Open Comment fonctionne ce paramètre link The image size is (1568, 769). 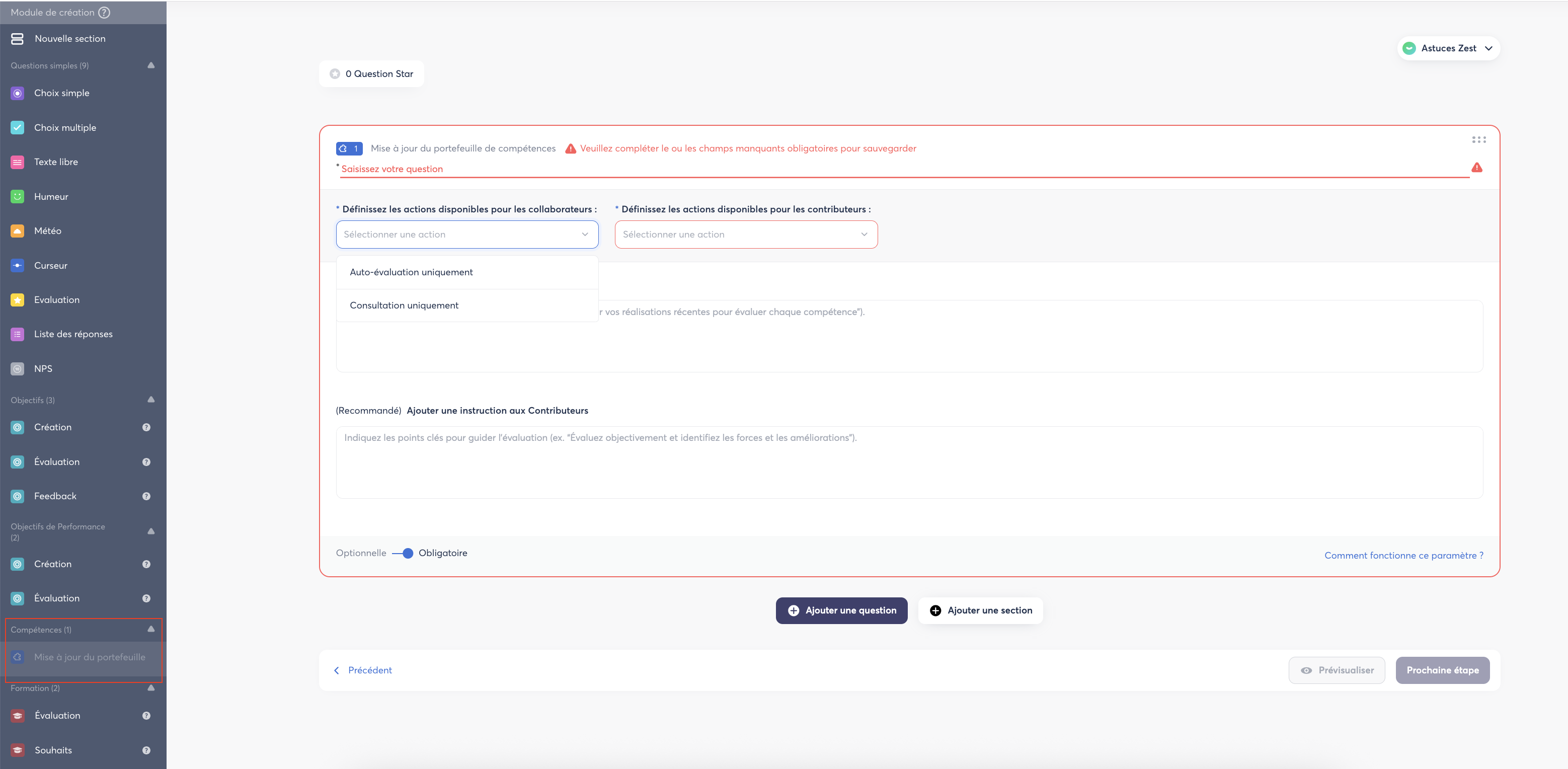point(1403,555)
